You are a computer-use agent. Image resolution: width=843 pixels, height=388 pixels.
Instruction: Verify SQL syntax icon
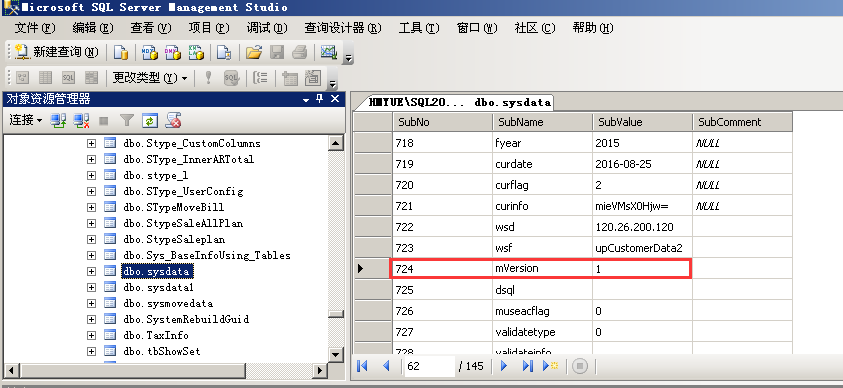(x=231, y=78)
